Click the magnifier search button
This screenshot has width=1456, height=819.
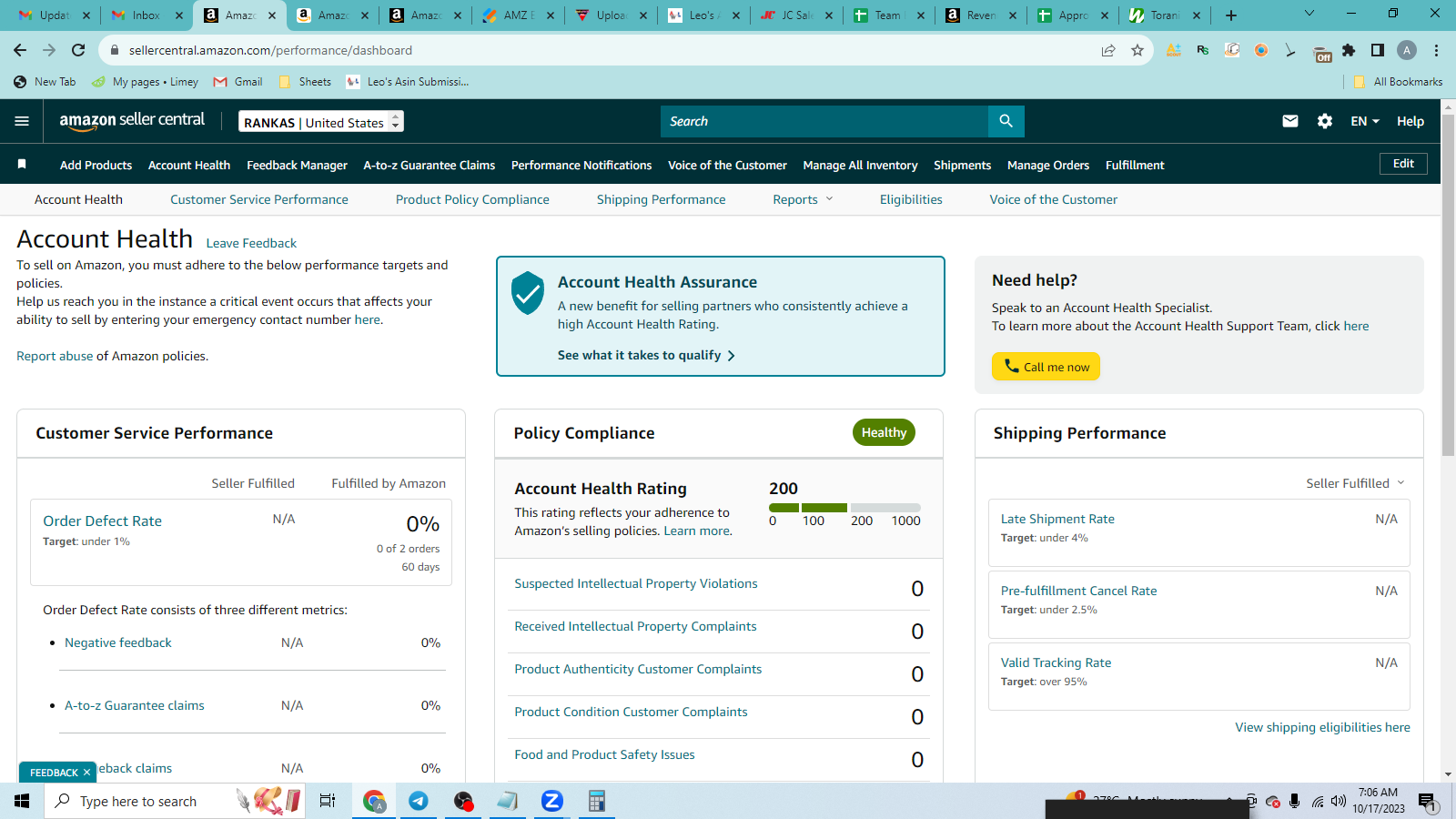[1006, 121]
